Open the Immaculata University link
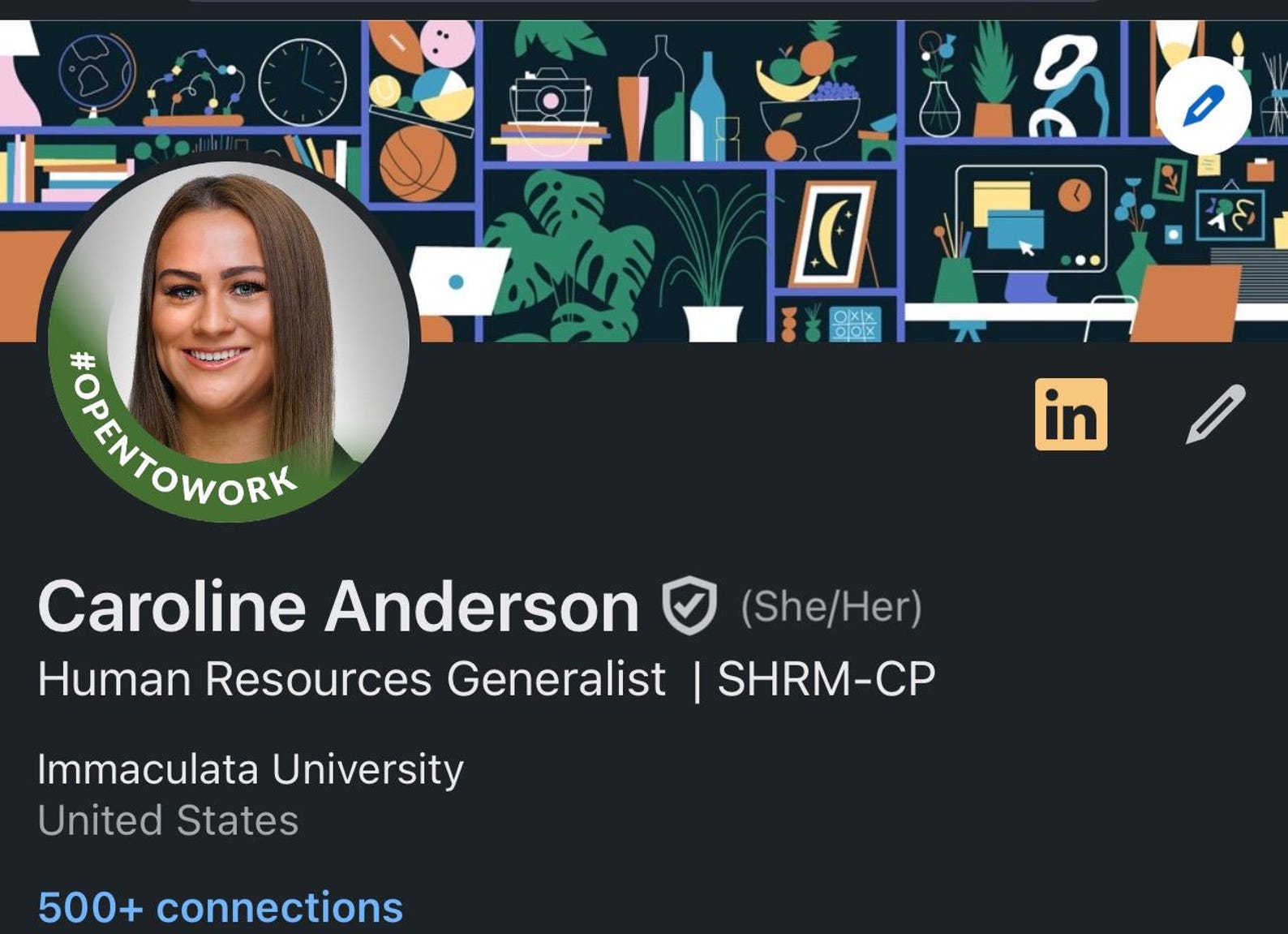The height and width of the screenshot is (934, 1288). pos(251,769)
